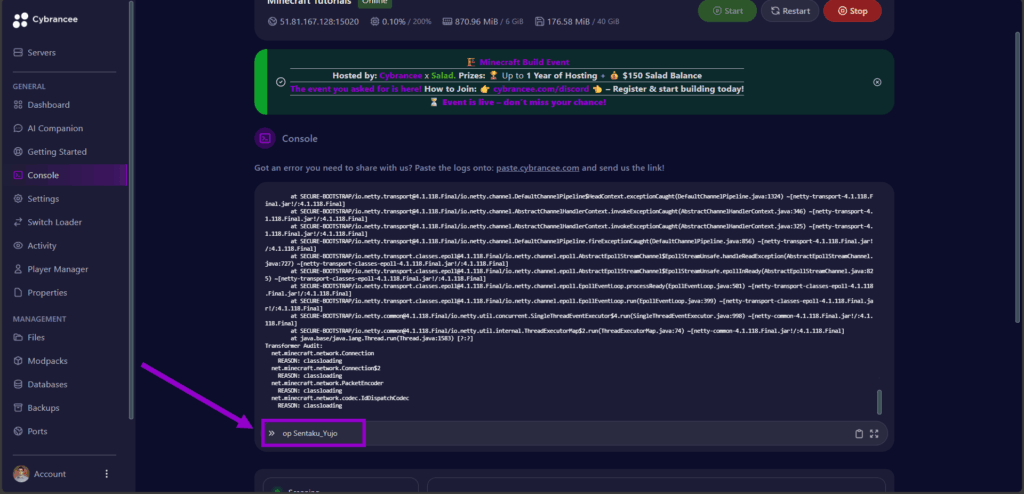
Task: Open Player Manager
Action: [57, 269]
